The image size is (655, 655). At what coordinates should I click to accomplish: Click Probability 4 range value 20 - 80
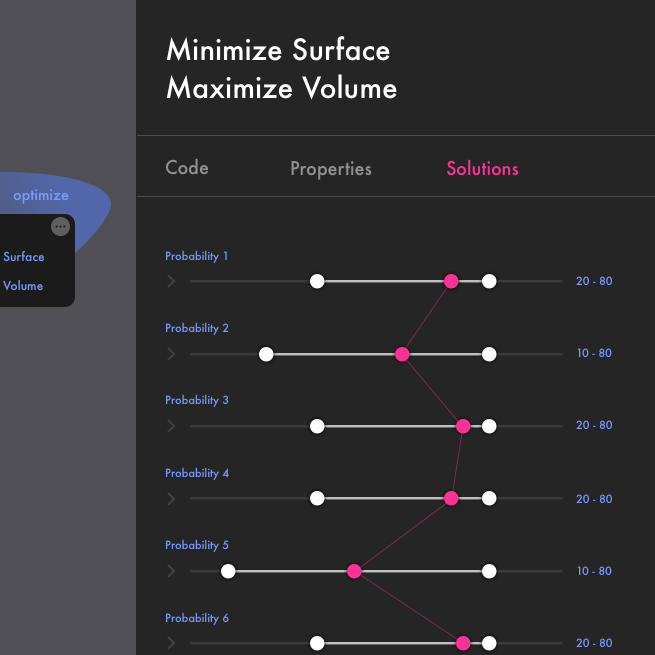click(594, 499)
